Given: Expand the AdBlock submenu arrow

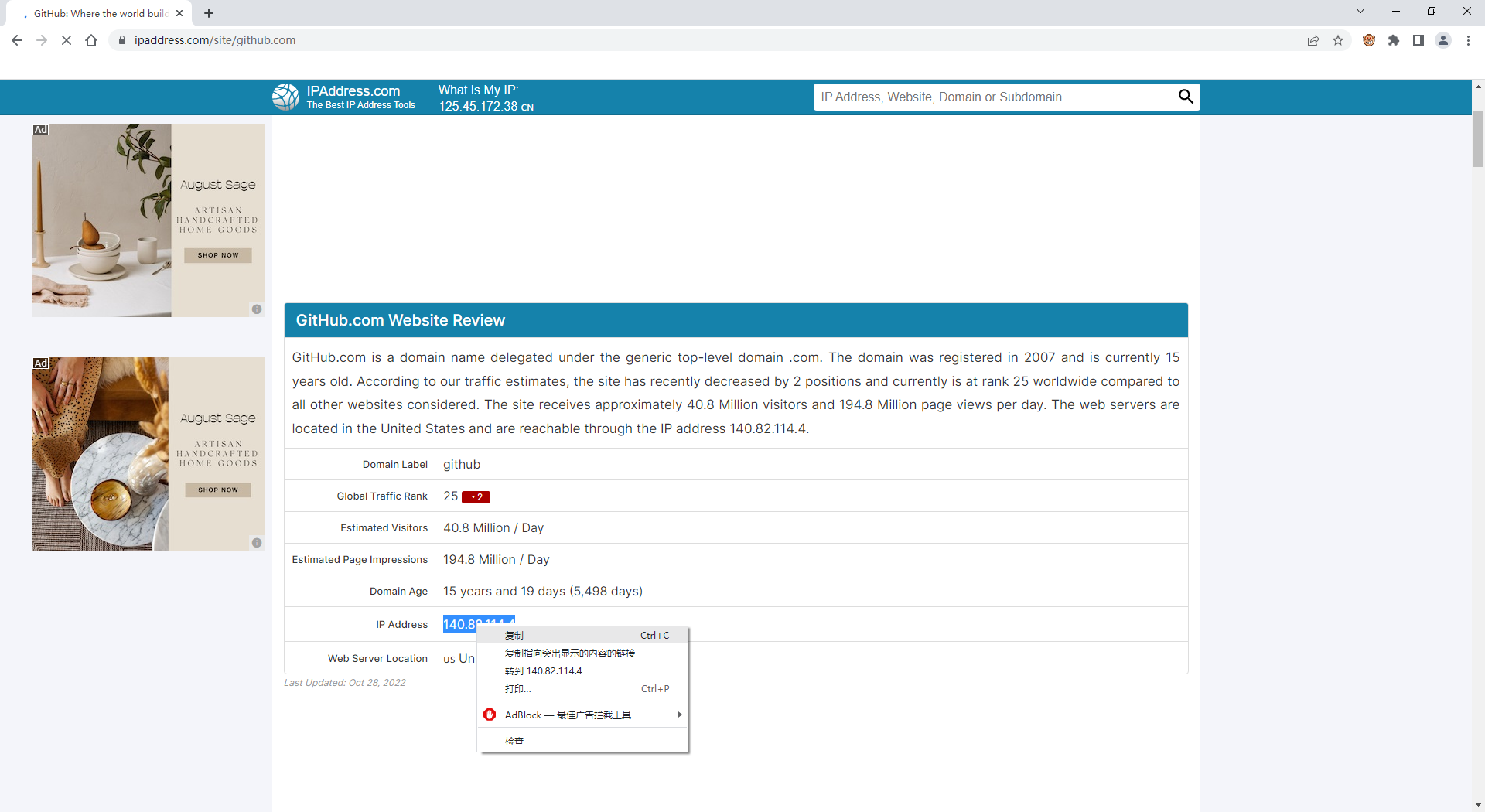Looking at the screenshot, I should point(680,715).
